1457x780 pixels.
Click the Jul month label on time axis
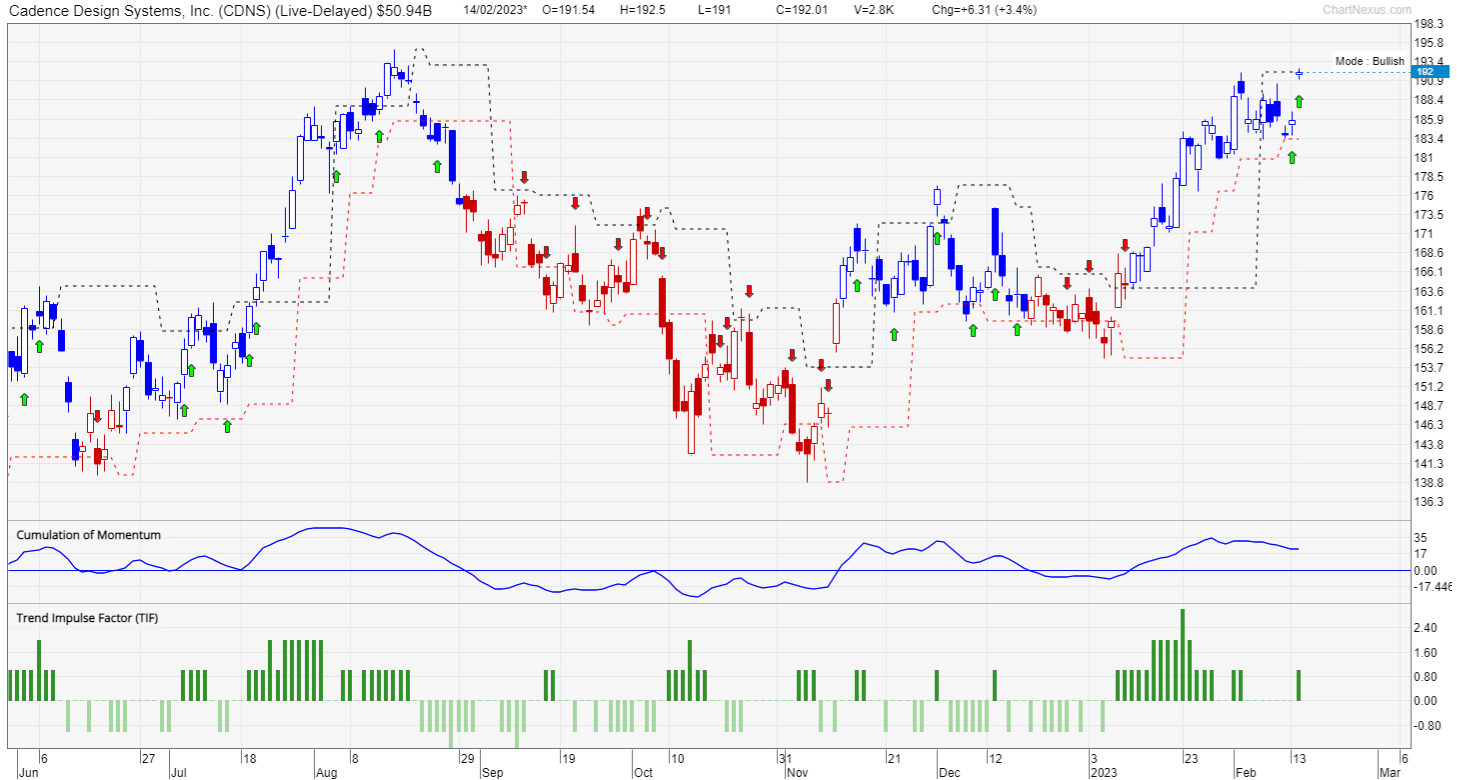[178, 773]
